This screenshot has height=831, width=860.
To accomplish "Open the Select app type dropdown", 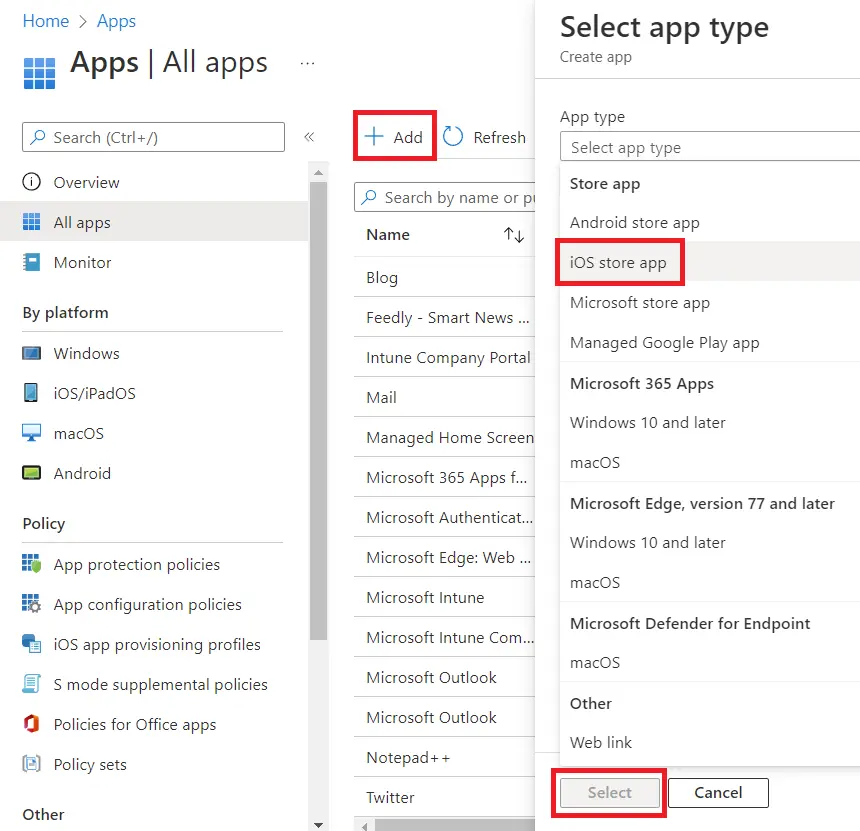I will (710, 147).
